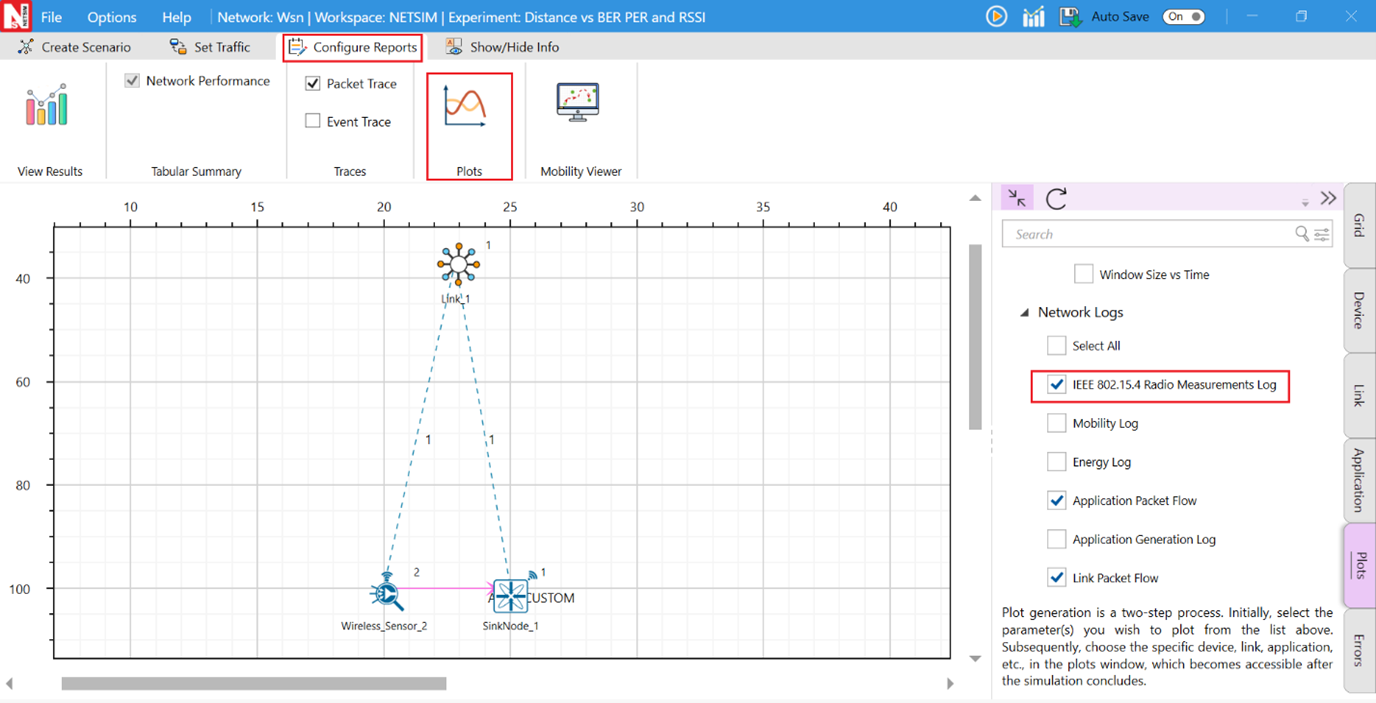Image resolution: width=1376 pixels, height=703 pixels.
Task: Open the View Results chart icon
Action: [x=47, y=106]
